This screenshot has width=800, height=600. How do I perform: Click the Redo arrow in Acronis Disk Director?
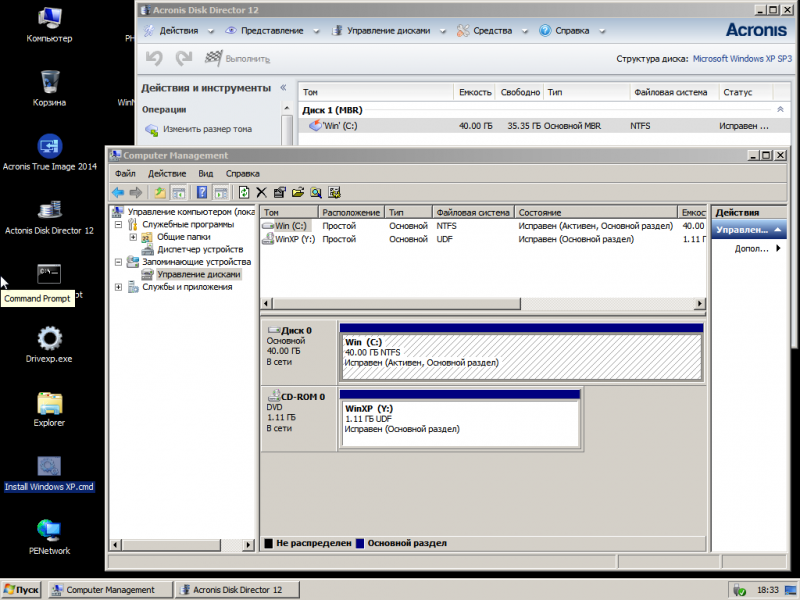(x=184, y=58)
